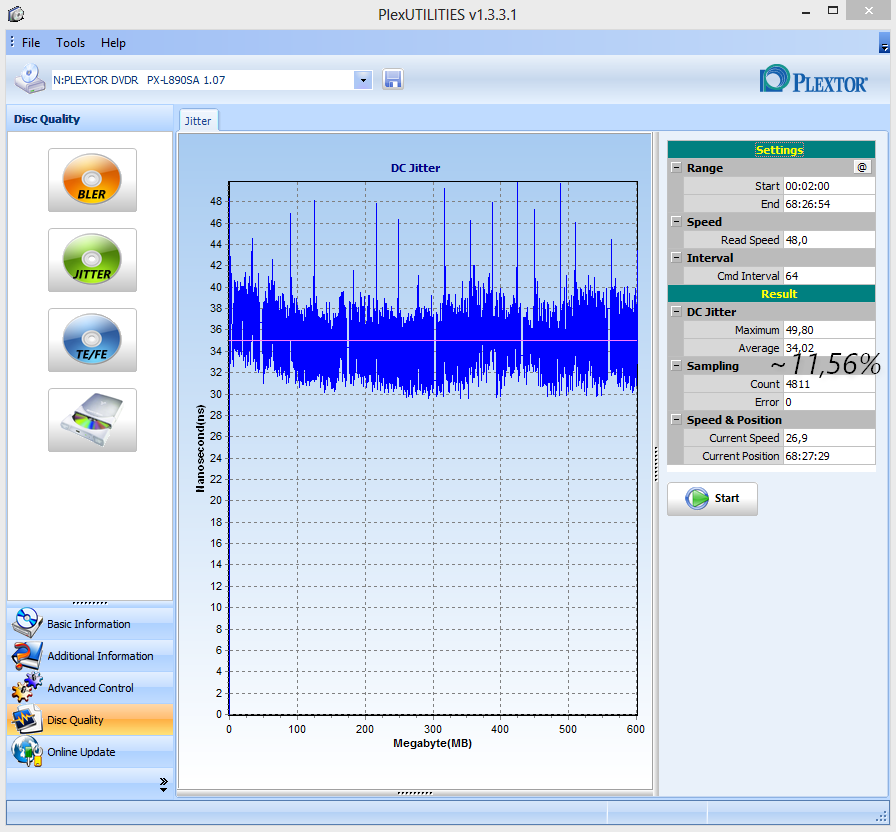Click the Settings header

771,150
